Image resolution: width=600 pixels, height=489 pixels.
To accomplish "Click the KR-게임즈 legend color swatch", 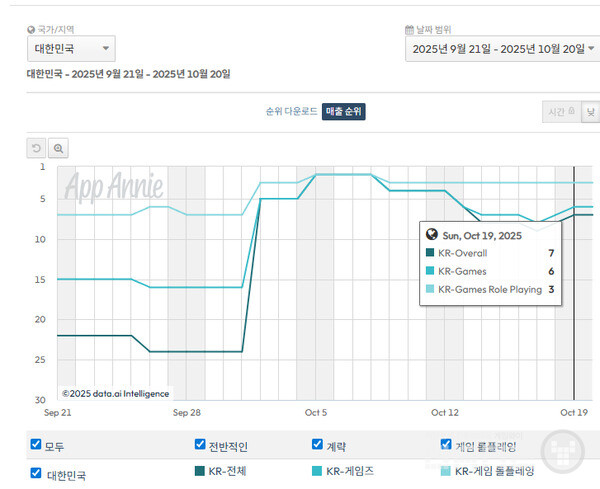I will pos(317,470).
